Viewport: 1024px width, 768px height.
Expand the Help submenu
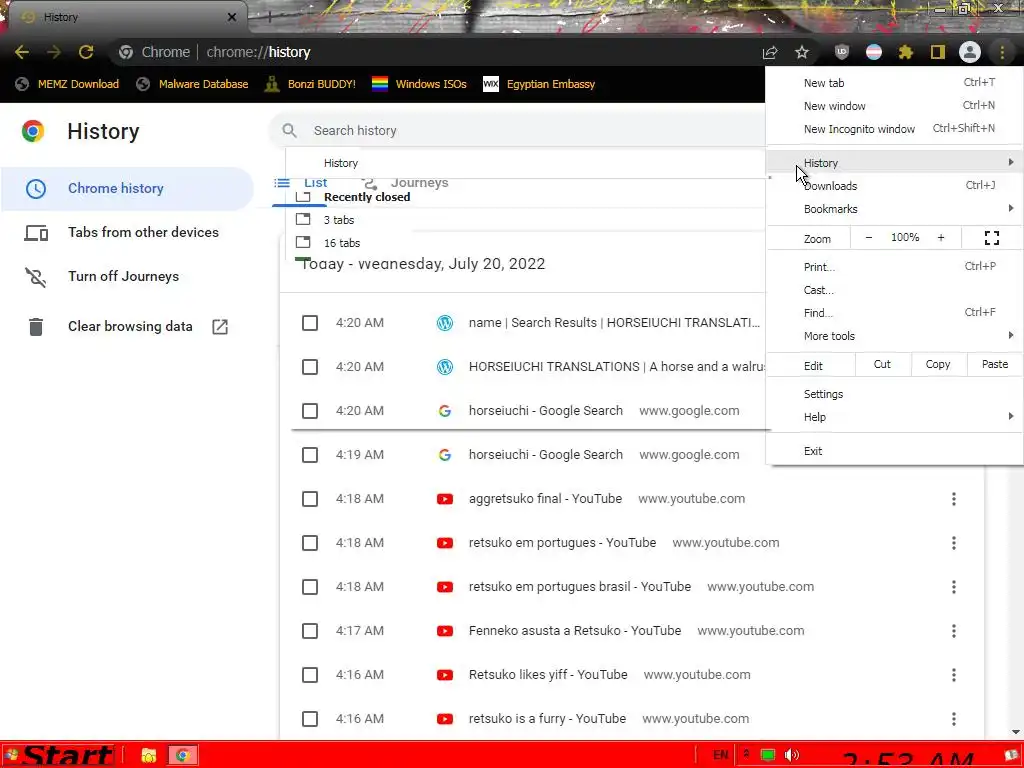pos(895,417)
